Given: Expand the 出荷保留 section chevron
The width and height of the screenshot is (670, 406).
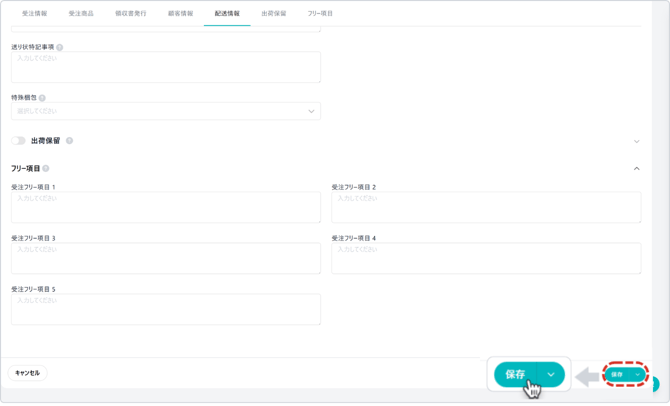Looking at the screenshot, I should point(636,141).
